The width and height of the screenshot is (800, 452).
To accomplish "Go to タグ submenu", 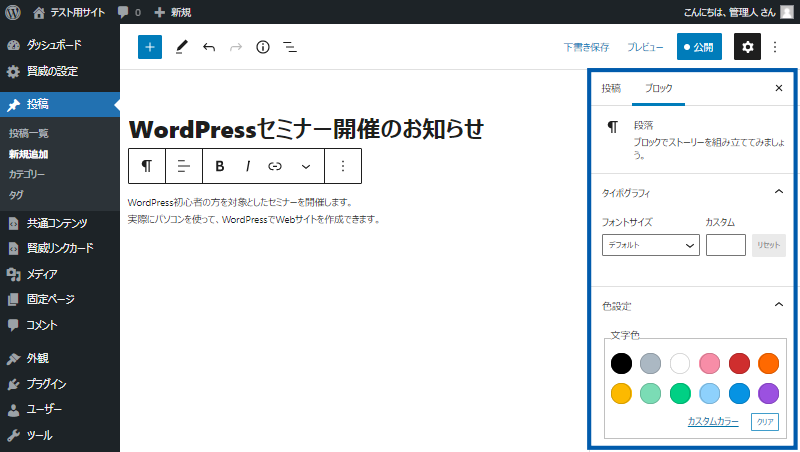I will click(16, 194).
